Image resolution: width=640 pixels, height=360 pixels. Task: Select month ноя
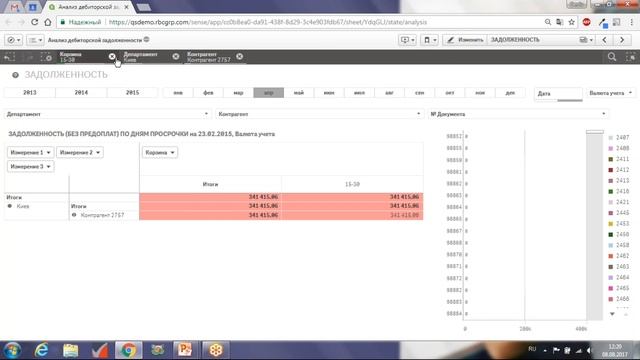click(x=480, y=93)
